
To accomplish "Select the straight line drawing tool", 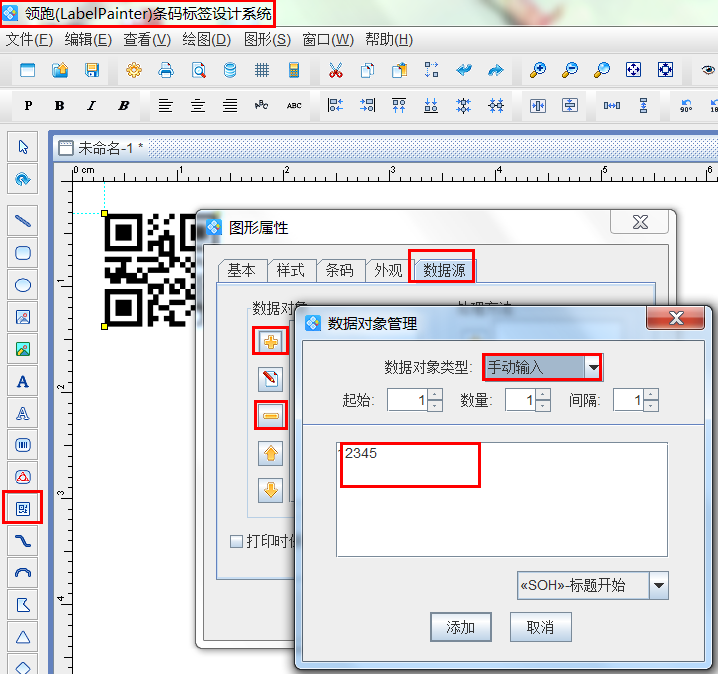I will (23, 221).
